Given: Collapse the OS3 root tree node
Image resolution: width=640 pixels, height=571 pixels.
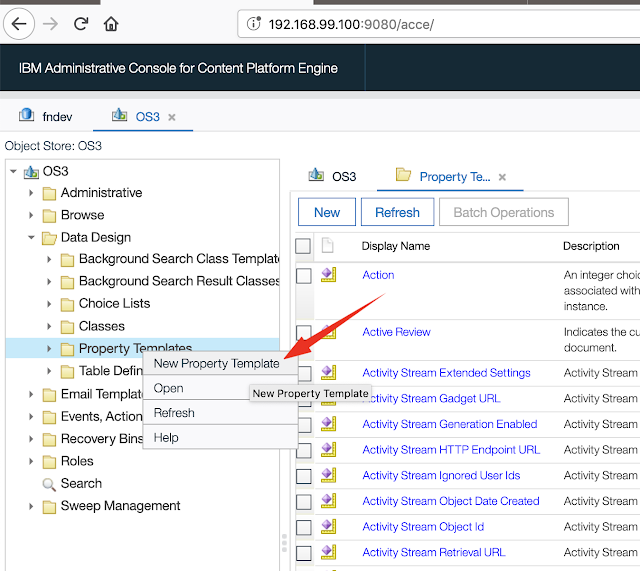Looking at the screenshot, I should pos(13,171).
